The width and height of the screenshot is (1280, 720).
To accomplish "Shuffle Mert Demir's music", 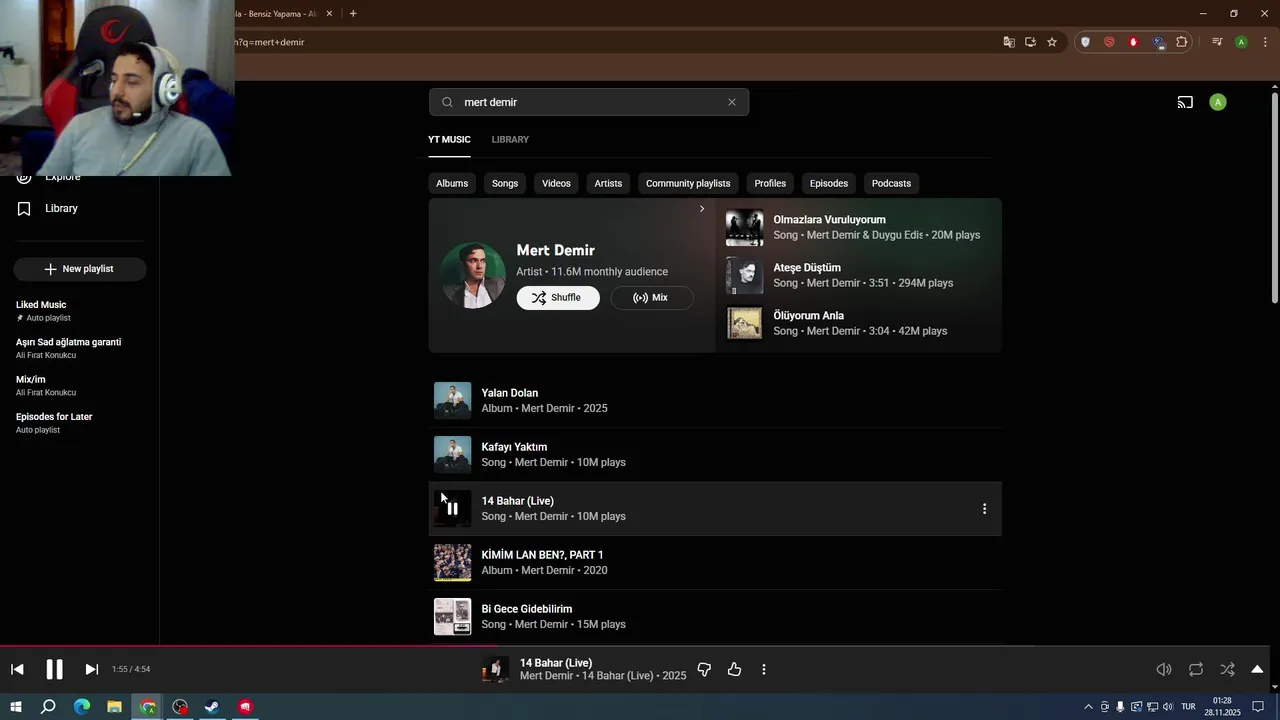I will (558, 297).
